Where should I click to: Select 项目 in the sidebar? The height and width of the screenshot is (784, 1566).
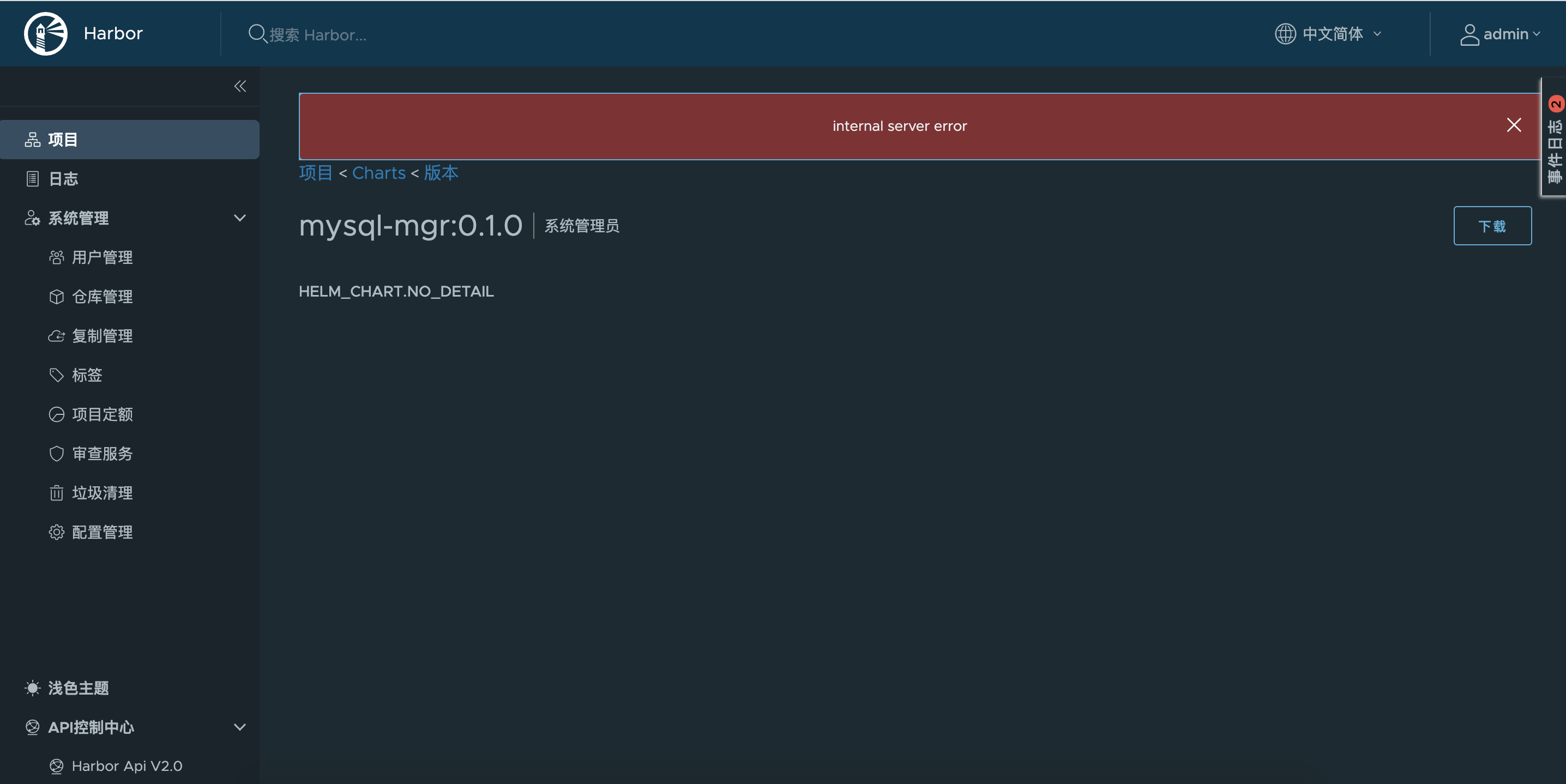point(63,139)
